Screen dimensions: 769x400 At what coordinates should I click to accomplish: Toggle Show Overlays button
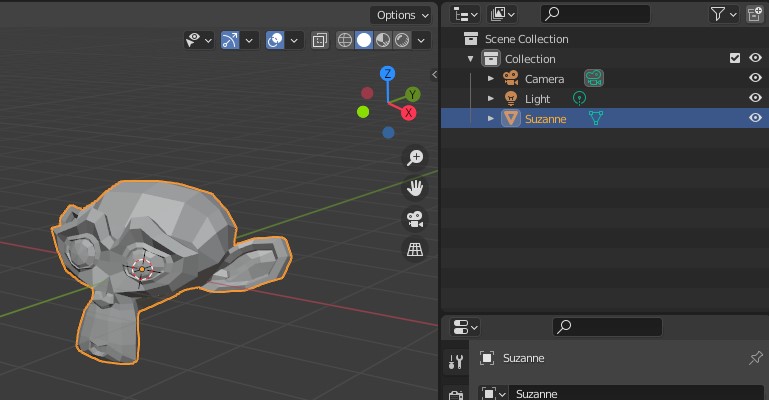click(275, 40)
